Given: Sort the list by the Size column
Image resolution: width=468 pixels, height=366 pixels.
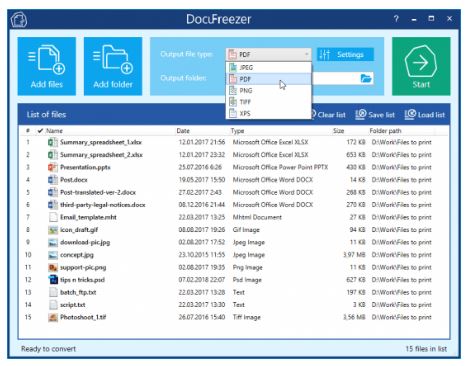Looking at the screenshot, I should click(x=338, y=131).
